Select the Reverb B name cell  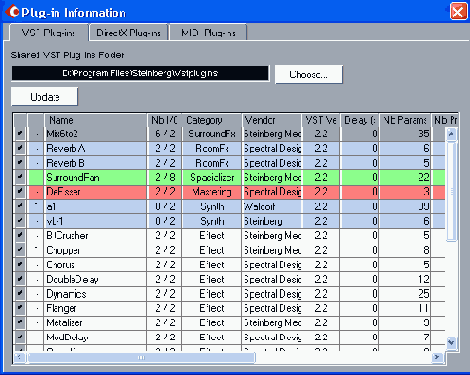pyautogui.click(x=95, y=163)
